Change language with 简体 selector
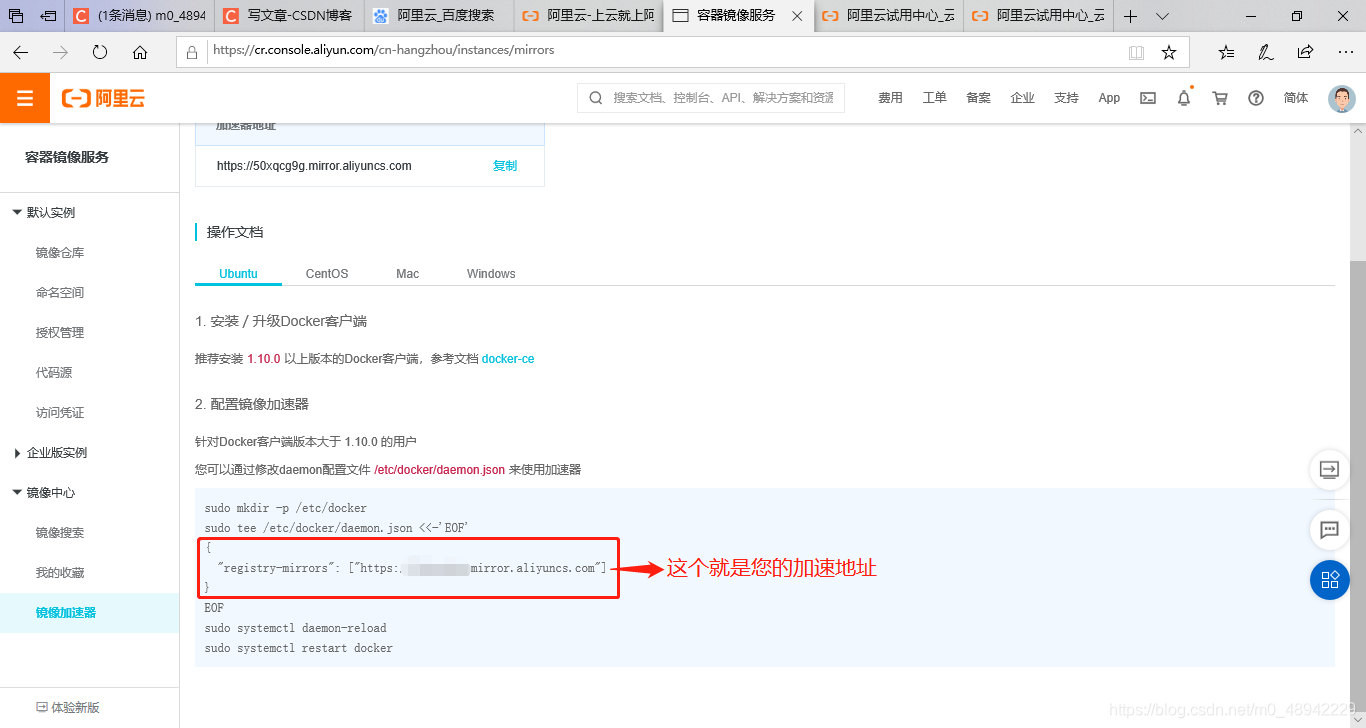Viewport: 1366px width, 728px height. pos(1296,98)
